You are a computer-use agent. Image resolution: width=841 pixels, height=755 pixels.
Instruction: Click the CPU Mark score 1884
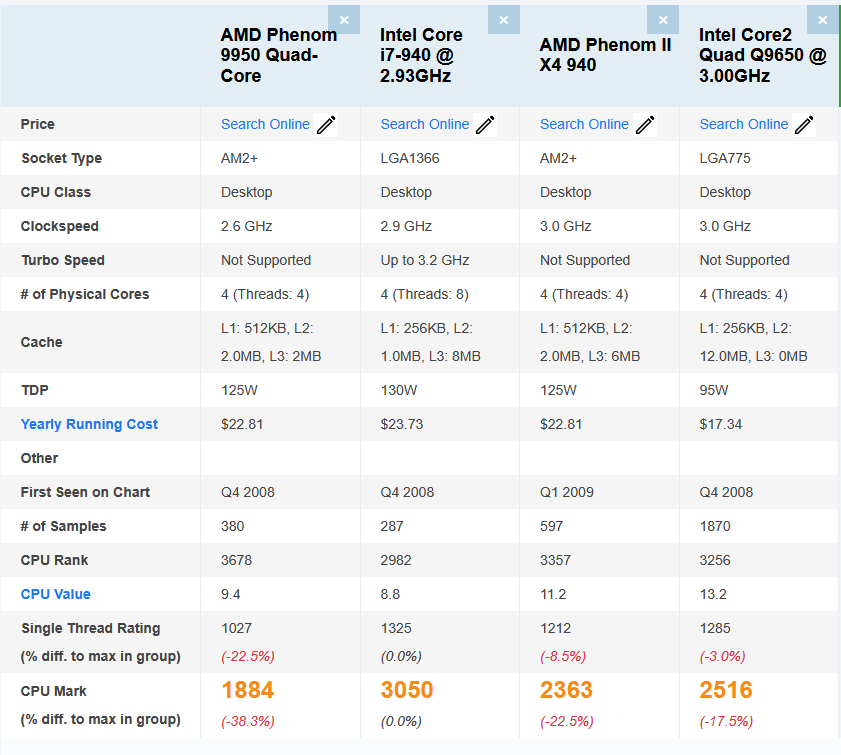[x=248, y=690]
